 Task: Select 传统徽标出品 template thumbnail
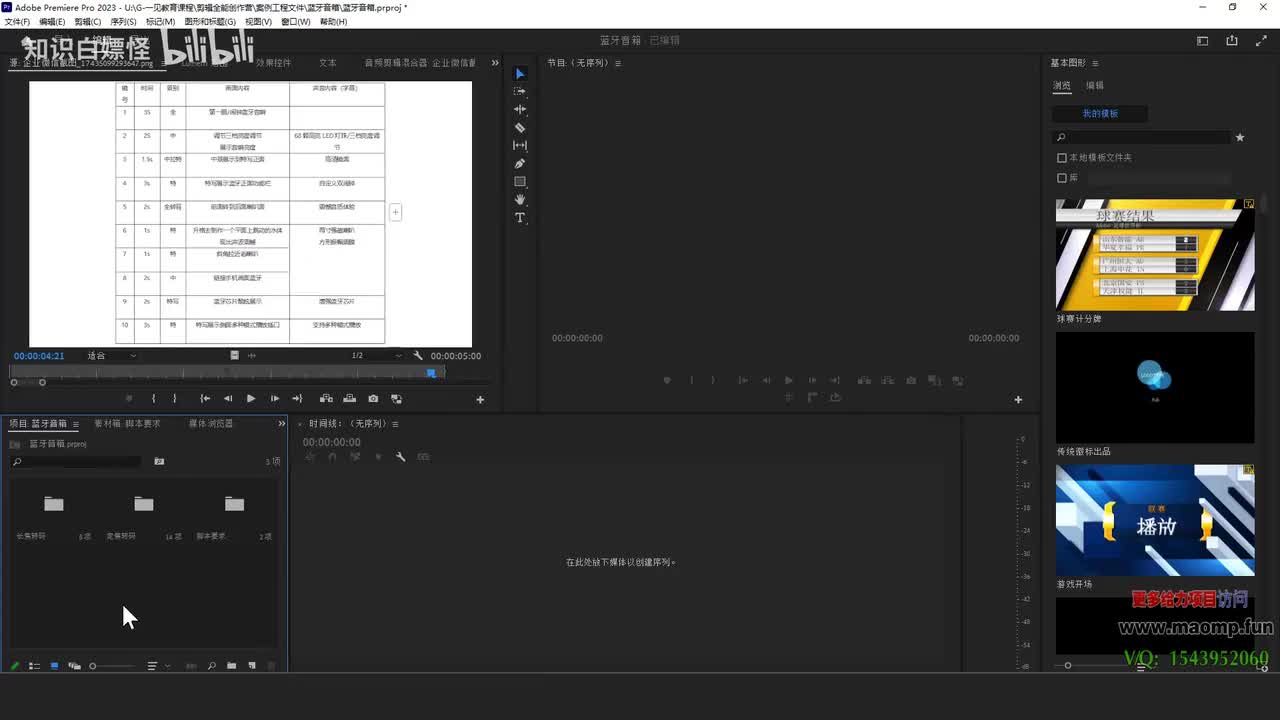[x=1155, y=387]
